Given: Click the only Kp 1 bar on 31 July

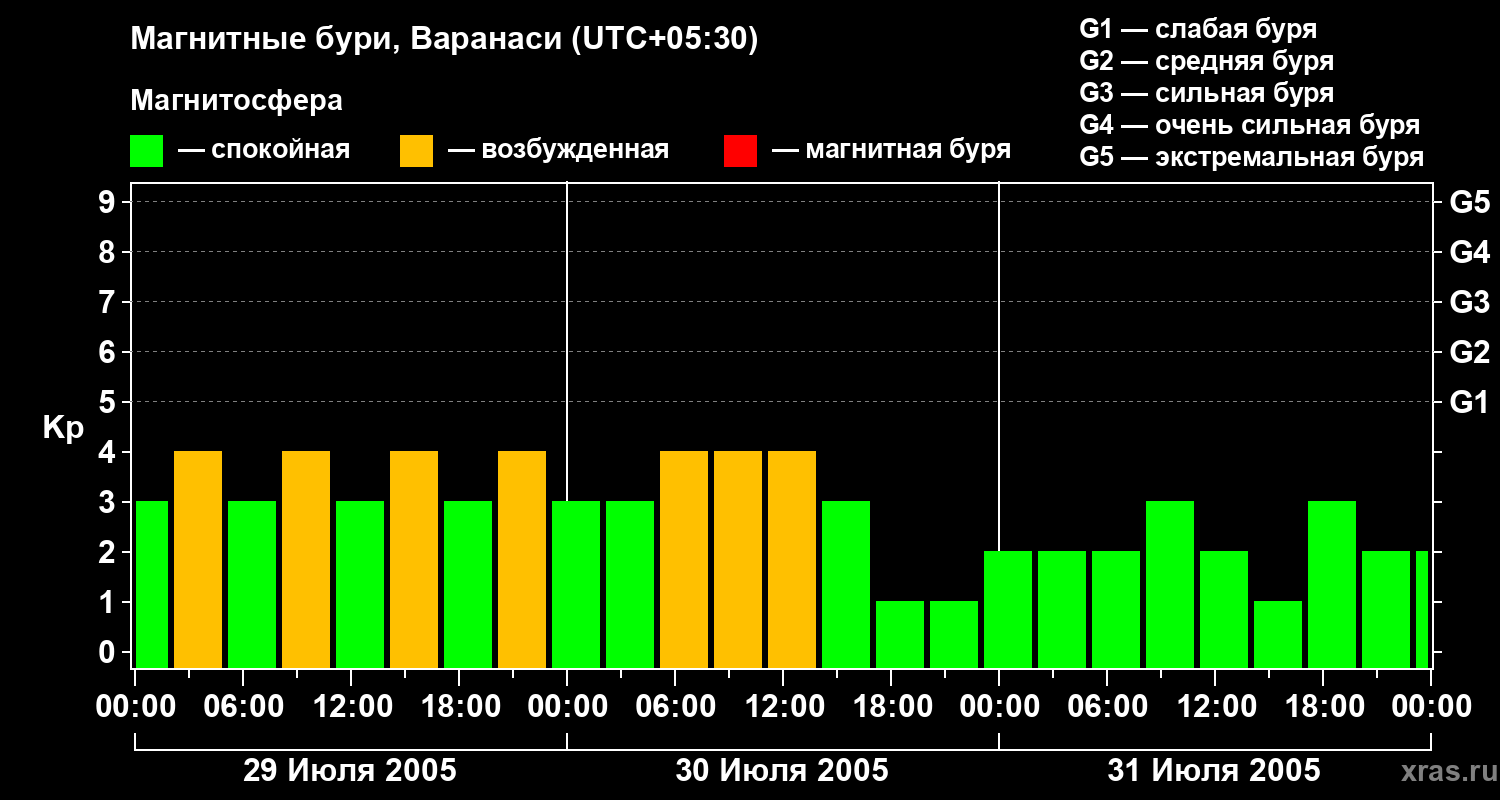Looking at the screenshot, I should [x=1278, y=634].
